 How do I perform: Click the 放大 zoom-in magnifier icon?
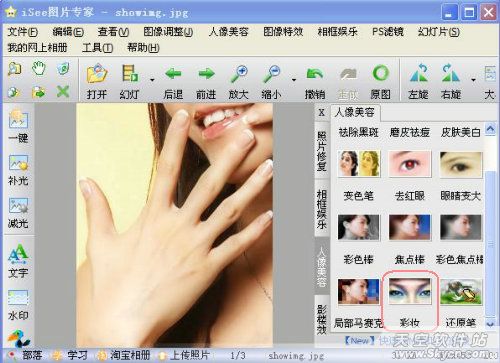coord(239,73)
